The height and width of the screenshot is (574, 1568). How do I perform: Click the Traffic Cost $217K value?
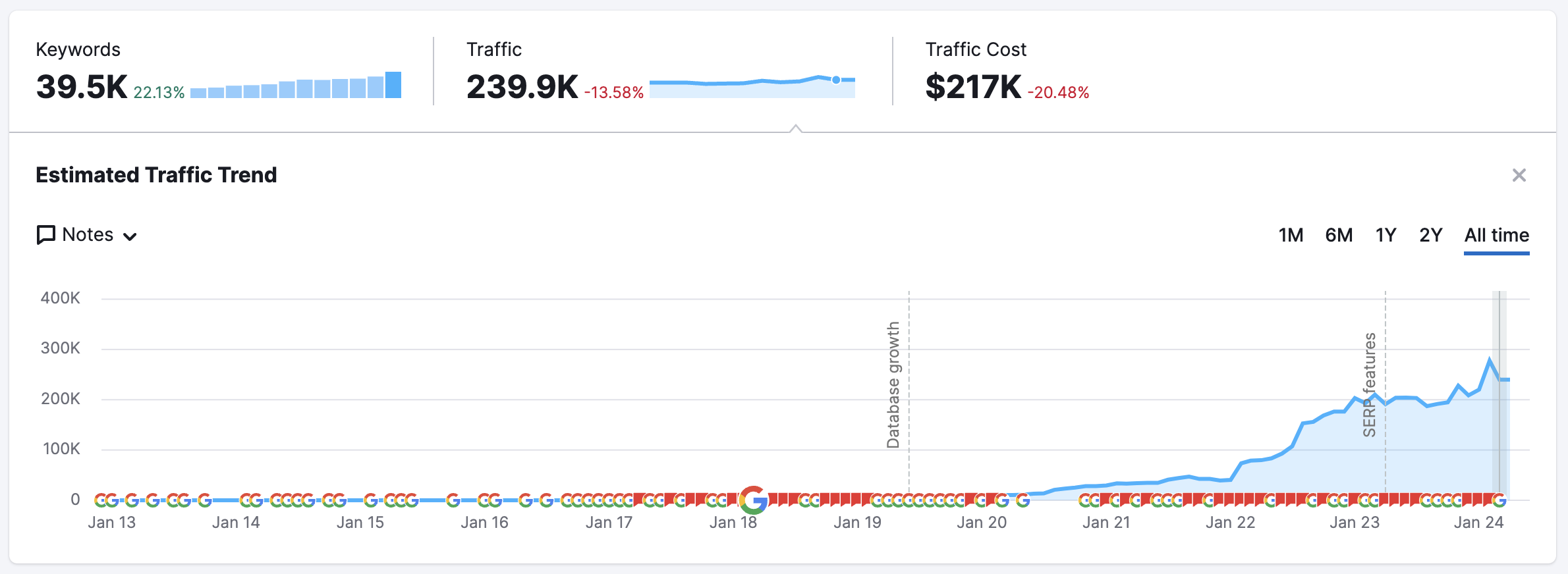973,87
